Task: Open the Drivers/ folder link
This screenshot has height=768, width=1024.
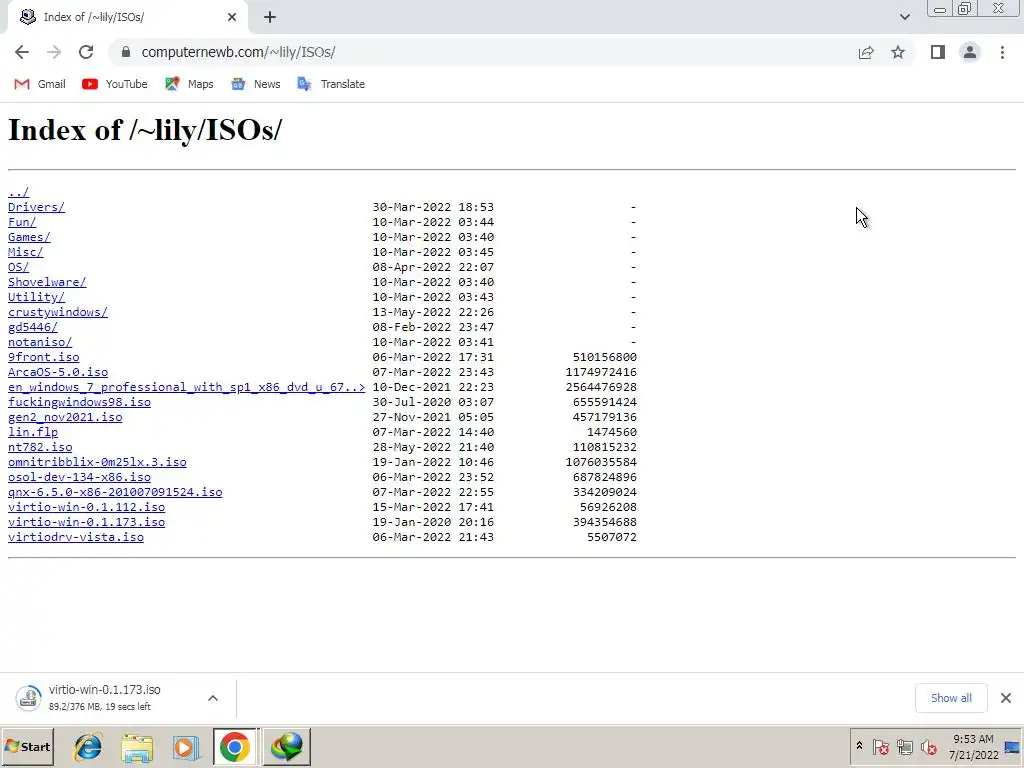Action: 36,207
